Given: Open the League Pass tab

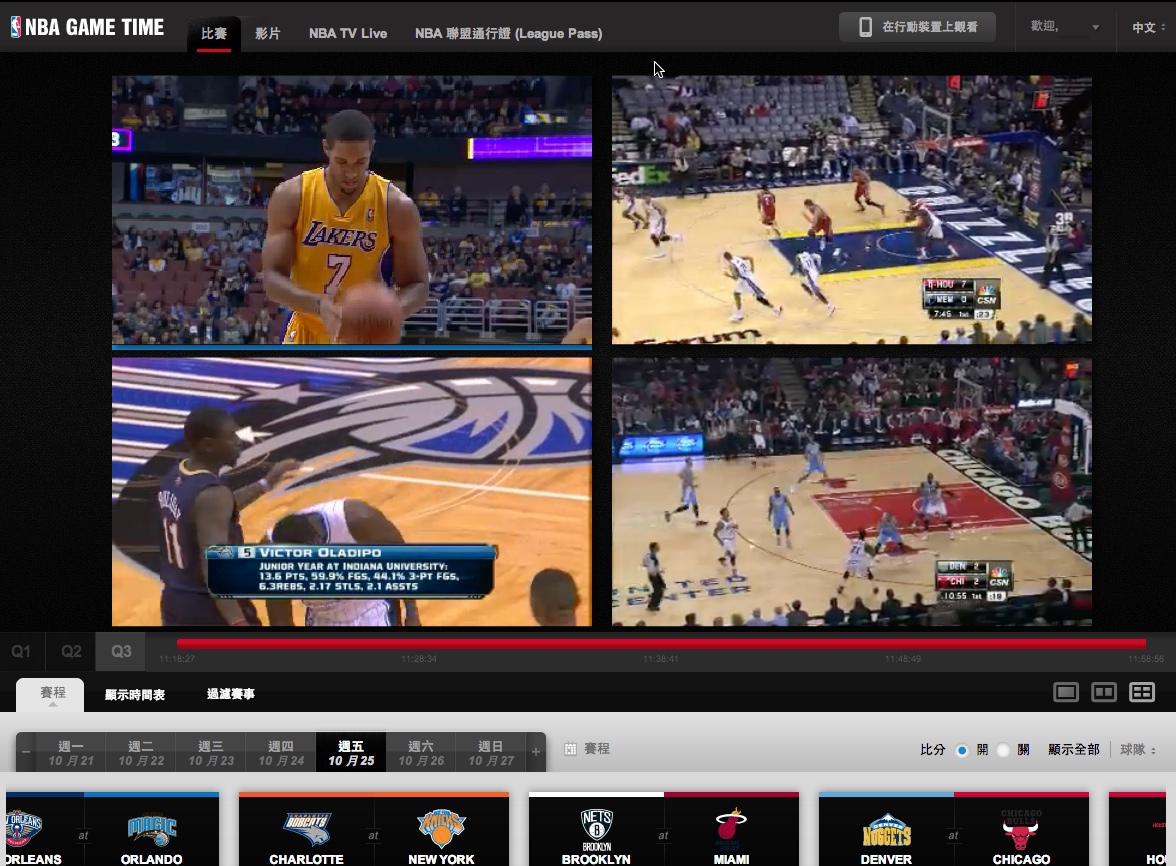Looking at the screenshot, I should [508, 33].
